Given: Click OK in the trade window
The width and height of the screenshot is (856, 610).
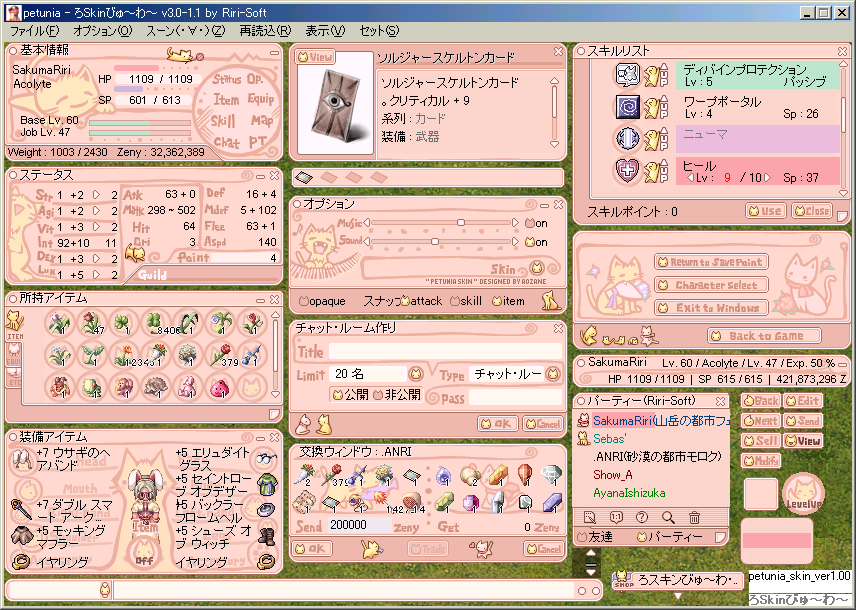Looking at the screenshot, I should tap(312, 548).
